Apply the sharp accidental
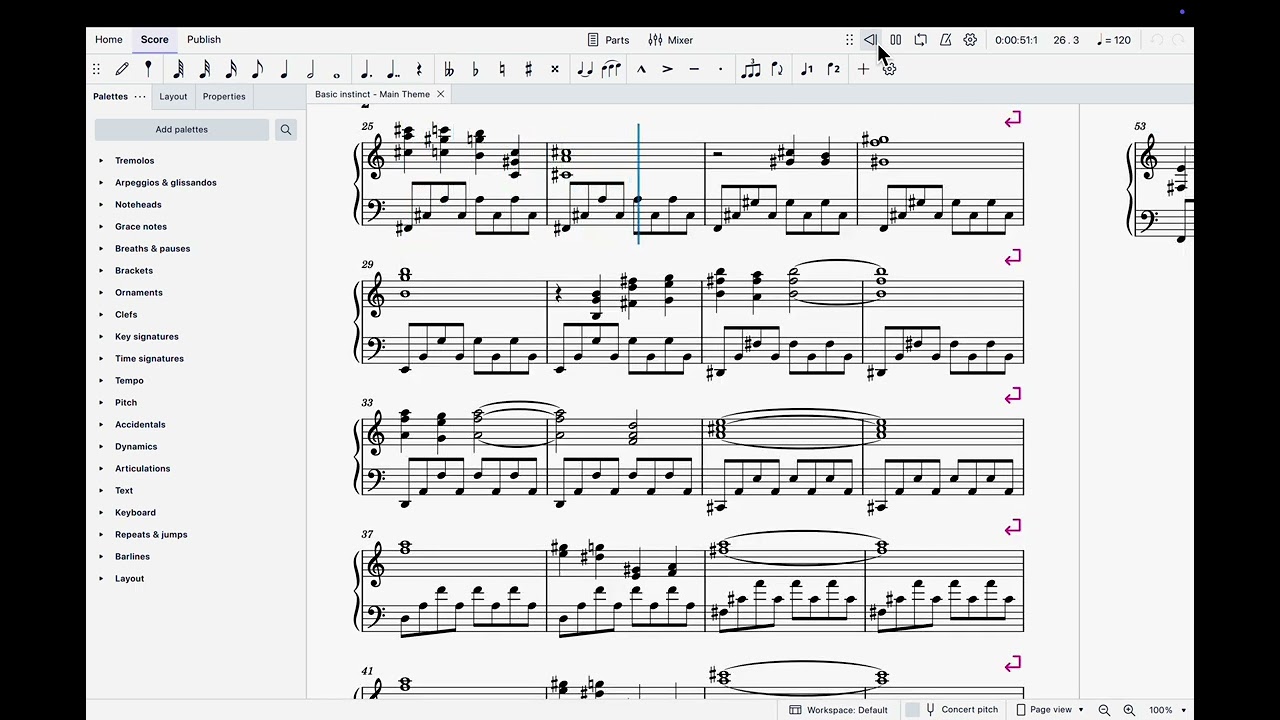This screenshot has height=720, width=1280. 528,69
